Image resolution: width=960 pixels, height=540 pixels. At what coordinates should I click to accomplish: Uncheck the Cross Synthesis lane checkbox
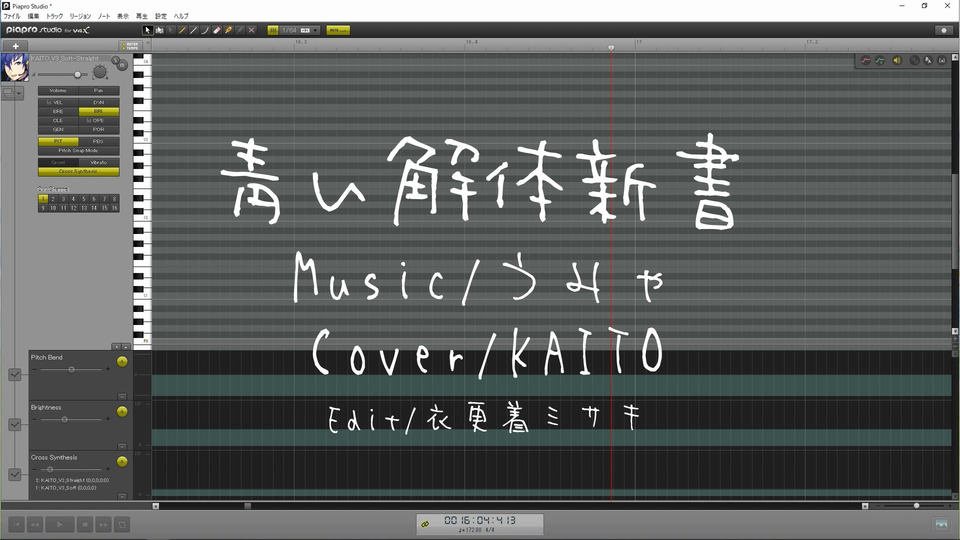point(15,474)
